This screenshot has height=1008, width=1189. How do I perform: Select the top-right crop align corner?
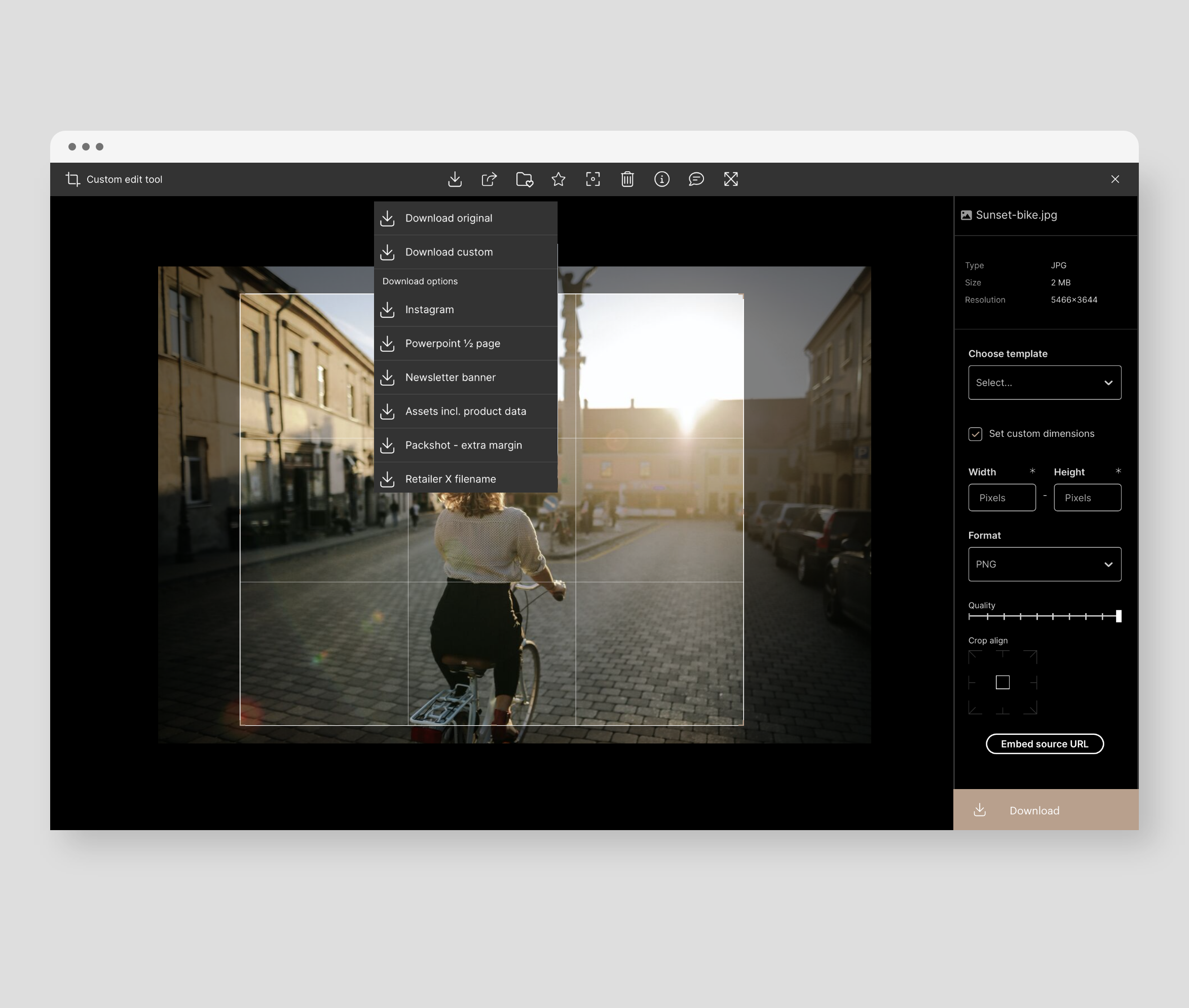coord(1030,657)
